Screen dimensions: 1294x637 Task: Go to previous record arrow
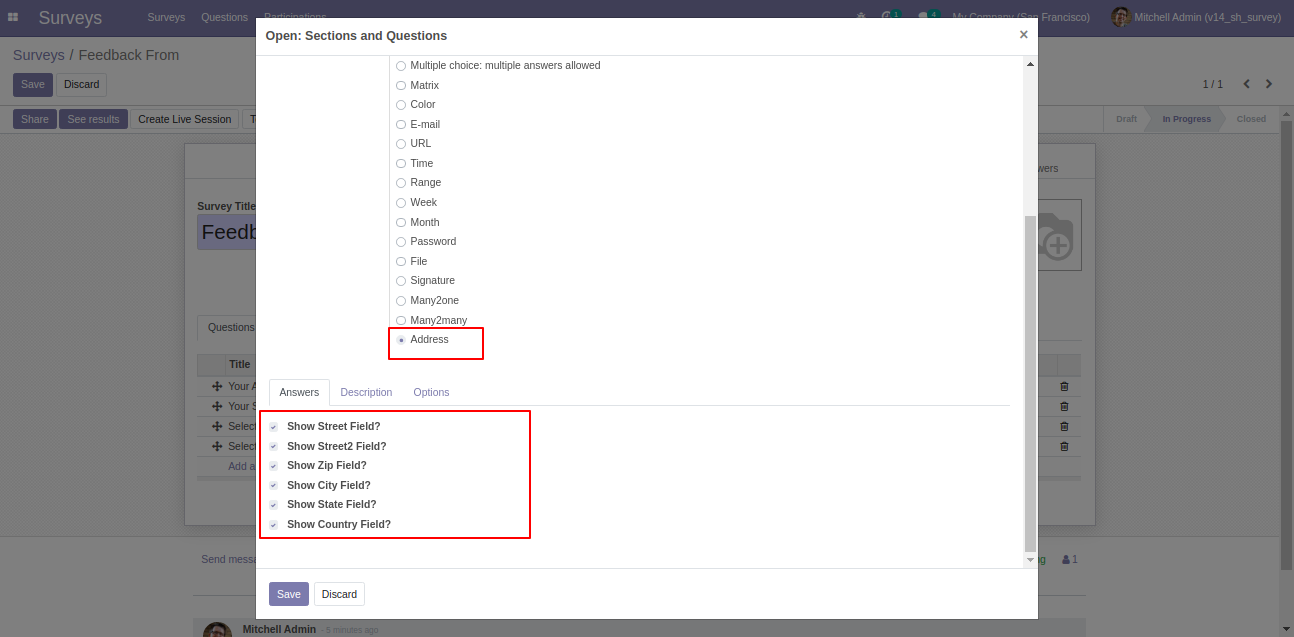[x=1247, y=84]
